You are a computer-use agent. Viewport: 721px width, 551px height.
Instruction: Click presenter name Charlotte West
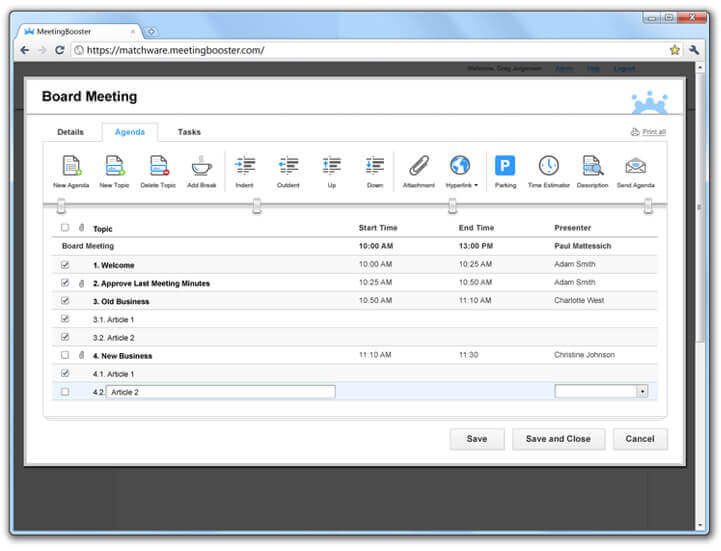[x=579, y=300]
